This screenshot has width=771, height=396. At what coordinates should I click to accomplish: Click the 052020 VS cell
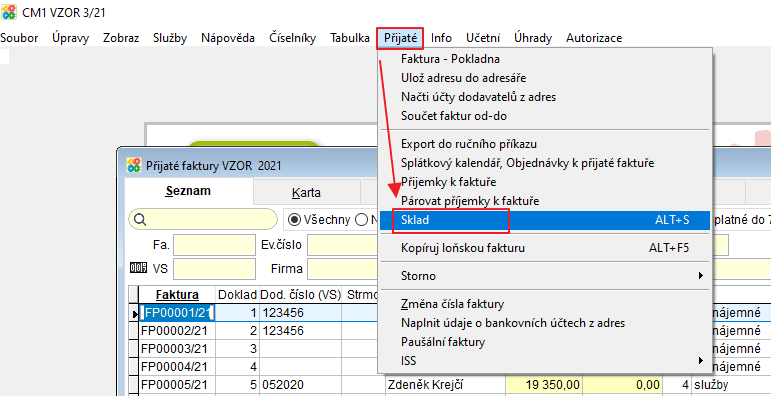tap(300, 384)
